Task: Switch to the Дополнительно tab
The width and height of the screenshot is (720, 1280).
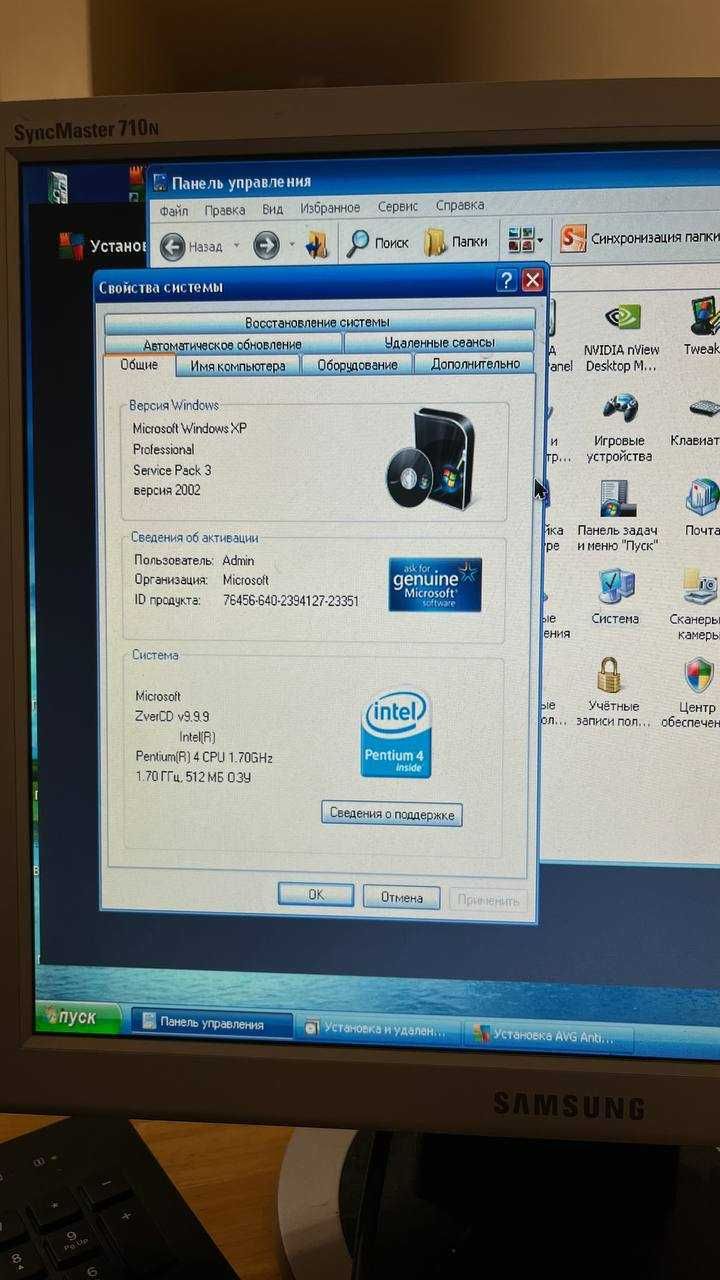Action: 475,364
